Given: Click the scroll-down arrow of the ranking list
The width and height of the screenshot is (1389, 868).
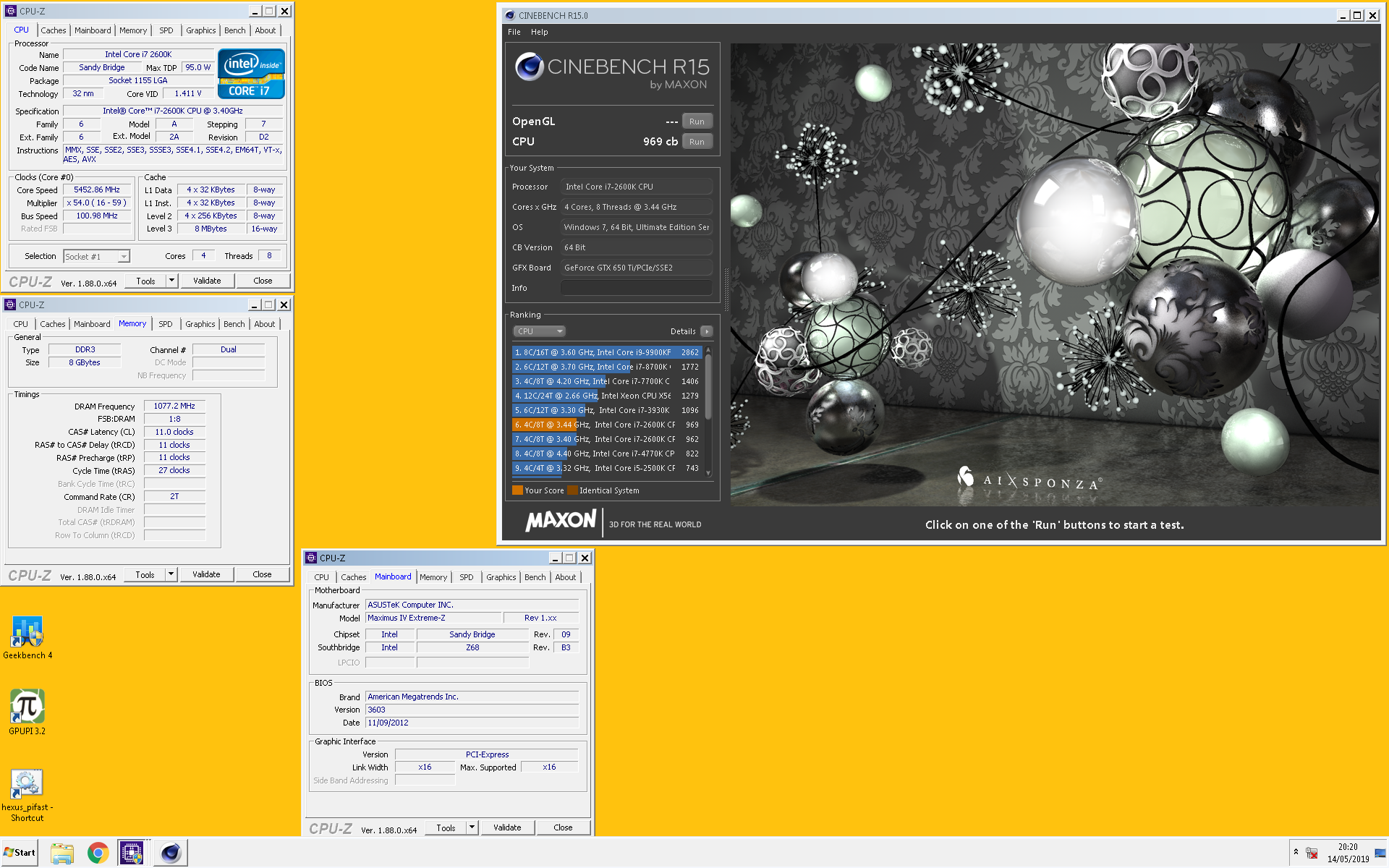Looking at the screenshot, I should [708, 472].
